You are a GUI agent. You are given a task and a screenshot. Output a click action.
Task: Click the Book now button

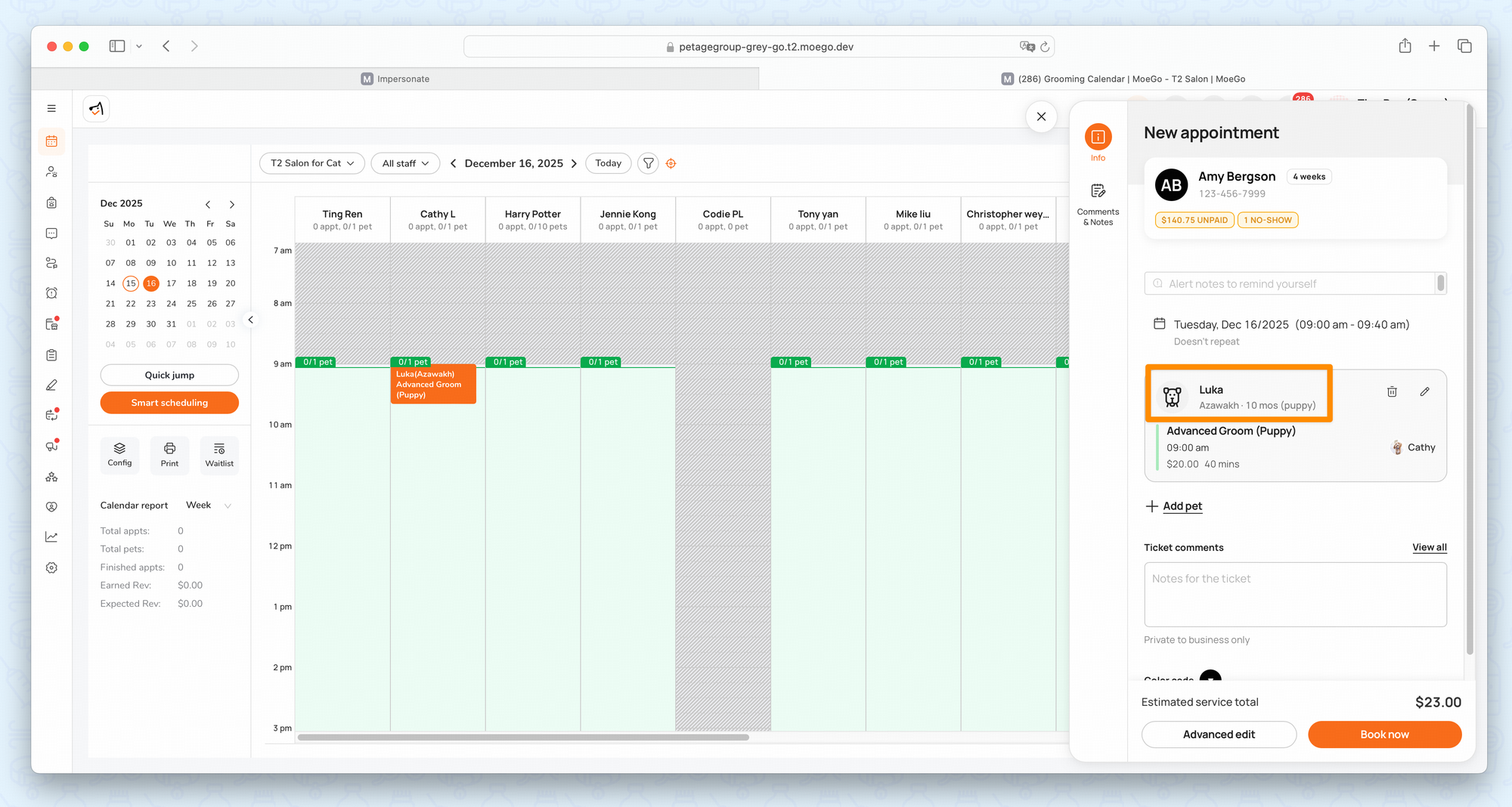1384,734
